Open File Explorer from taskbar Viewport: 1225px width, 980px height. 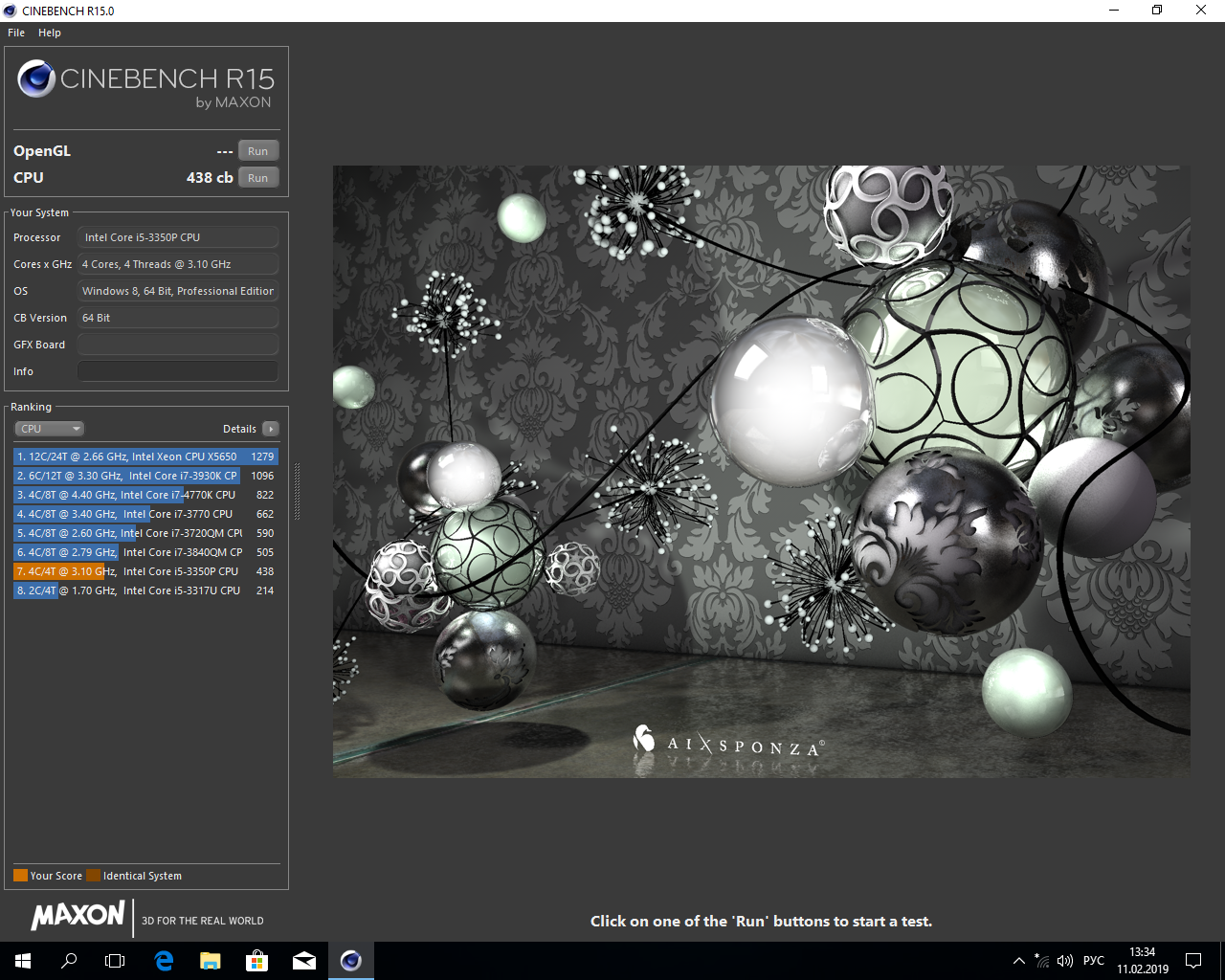[211, 961]
